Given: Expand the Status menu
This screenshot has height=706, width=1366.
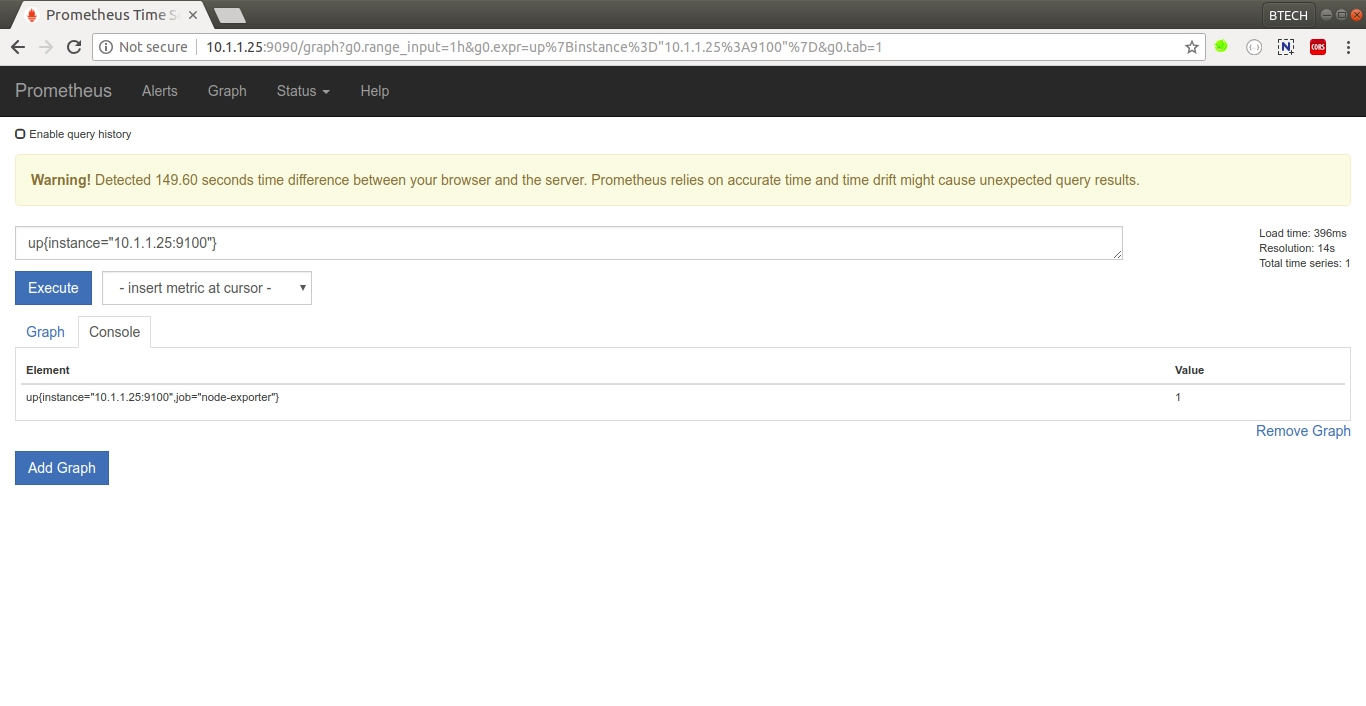Looking at the screenshot, I should 303,91.
